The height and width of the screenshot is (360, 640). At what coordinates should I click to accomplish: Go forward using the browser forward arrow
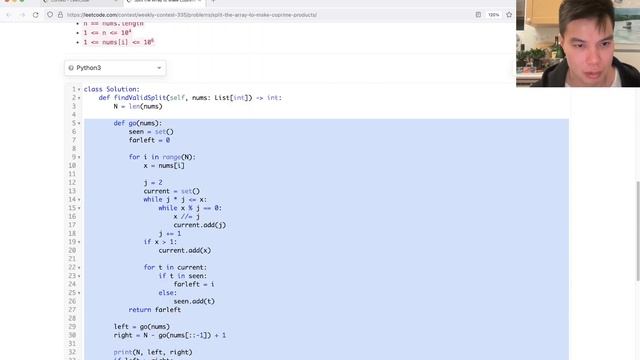pyautogui.click(x=22, y=15)
